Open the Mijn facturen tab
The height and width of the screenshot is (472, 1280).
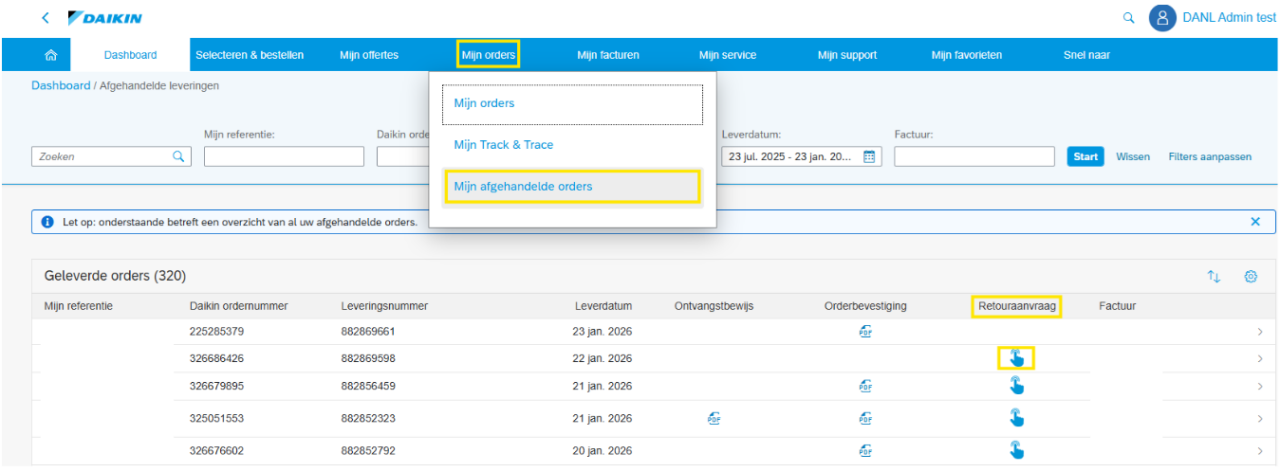(x=608, y=55)
